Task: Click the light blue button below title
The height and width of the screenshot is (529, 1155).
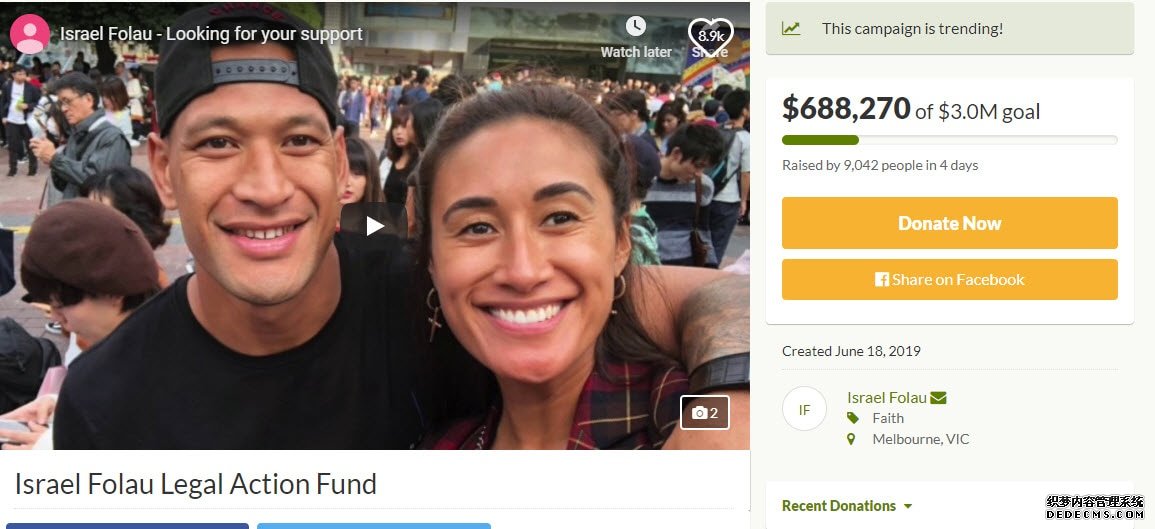Action: point(373,526)
